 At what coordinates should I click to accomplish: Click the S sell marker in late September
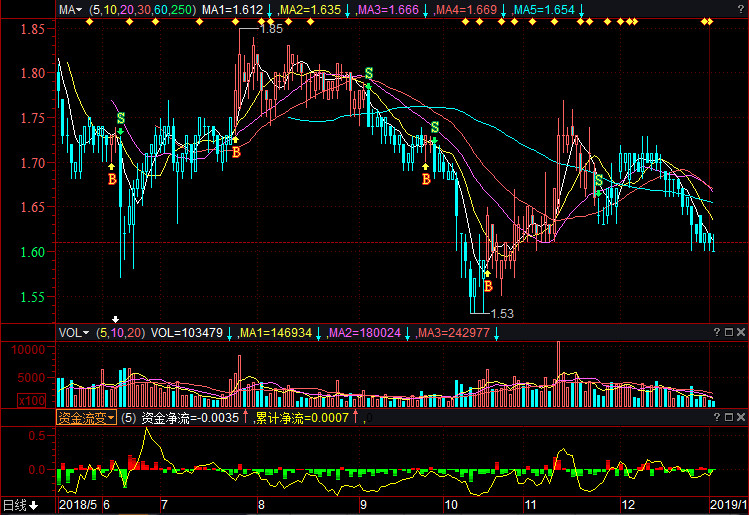tap(435, 127)
